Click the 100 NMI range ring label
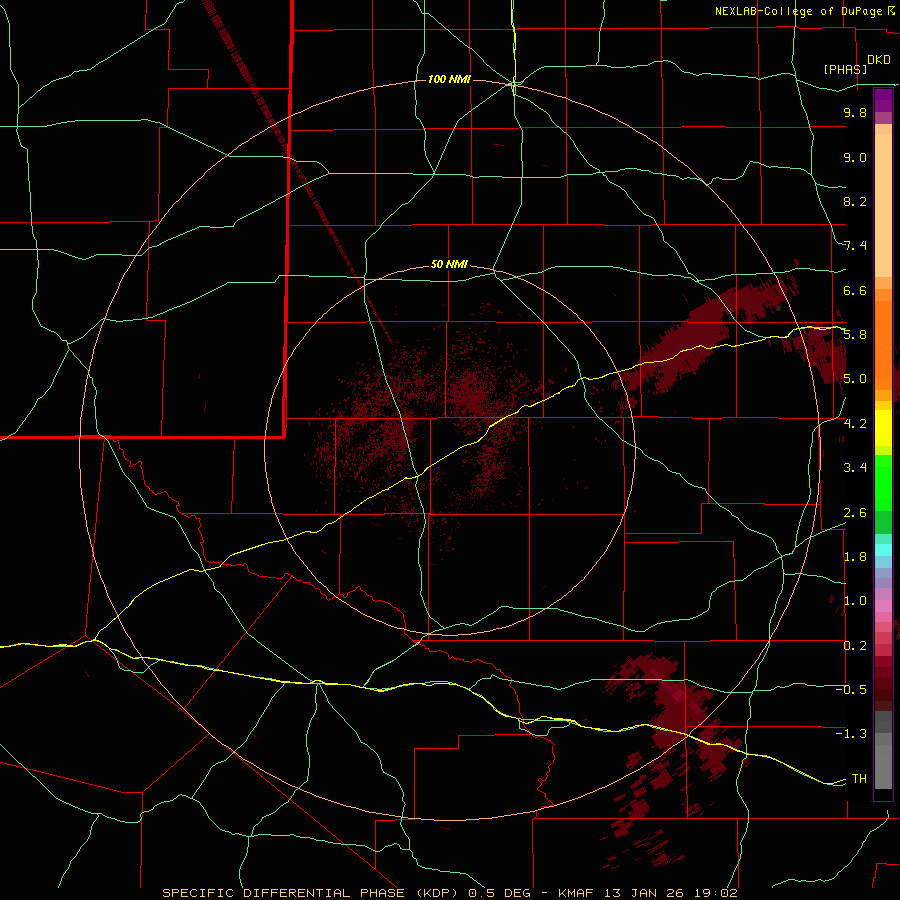 (x=449, y=79)
